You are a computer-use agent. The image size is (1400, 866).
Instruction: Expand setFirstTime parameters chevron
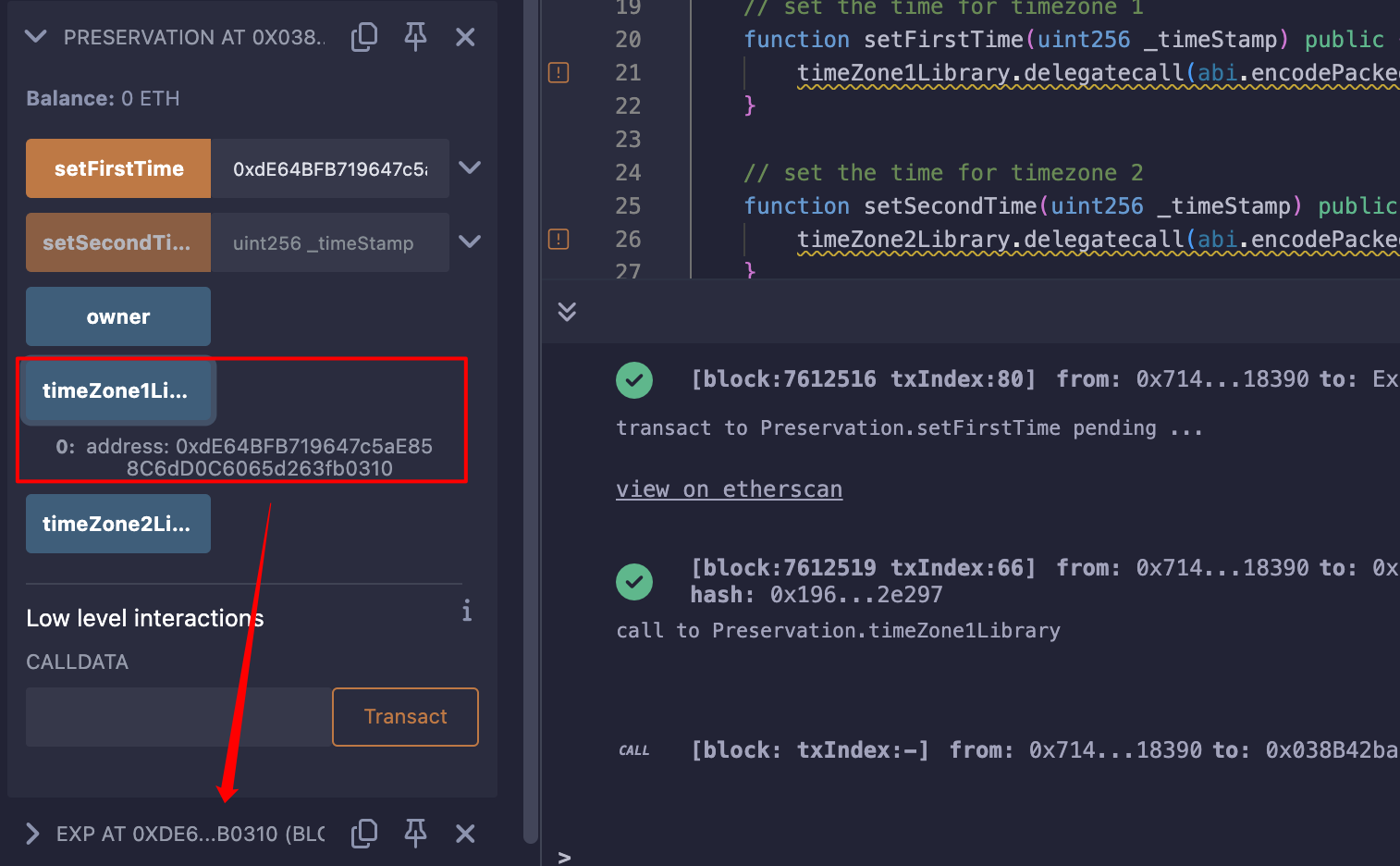[x=470, y=167]
